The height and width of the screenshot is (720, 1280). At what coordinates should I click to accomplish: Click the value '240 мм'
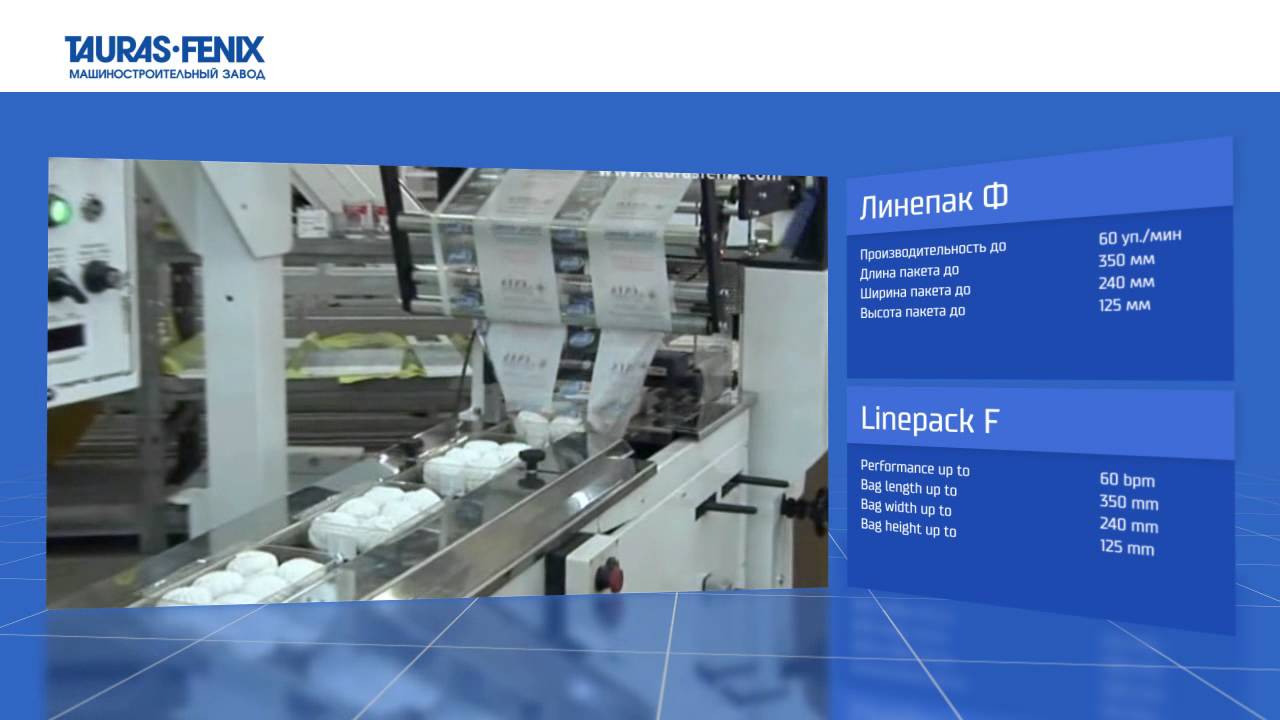(x=1126, y=283)
